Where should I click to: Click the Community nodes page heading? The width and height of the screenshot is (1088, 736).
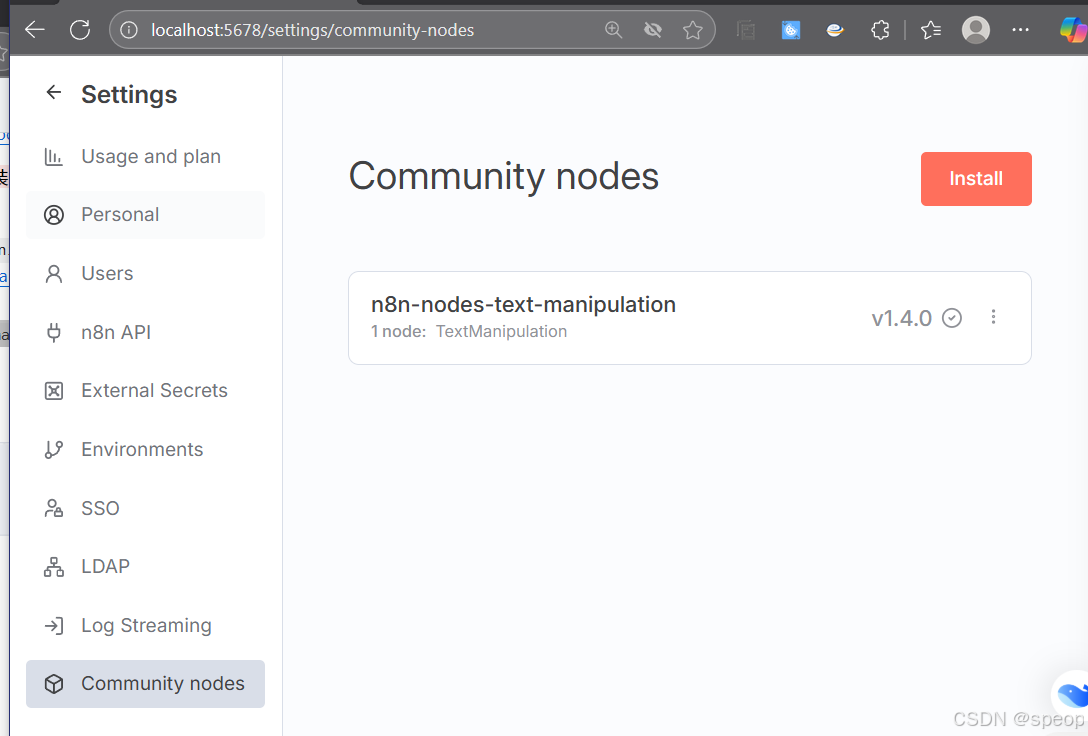click(x=504, y=176)
